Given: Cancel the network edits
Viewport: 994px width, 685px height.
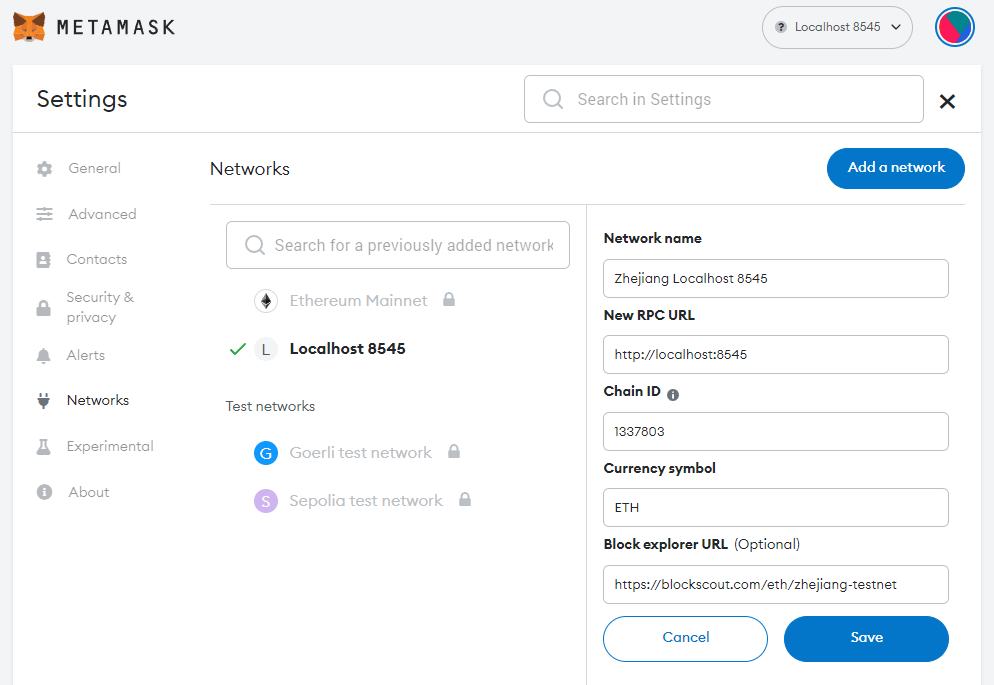Looking at the screenshot, I should tap(685, 638).
